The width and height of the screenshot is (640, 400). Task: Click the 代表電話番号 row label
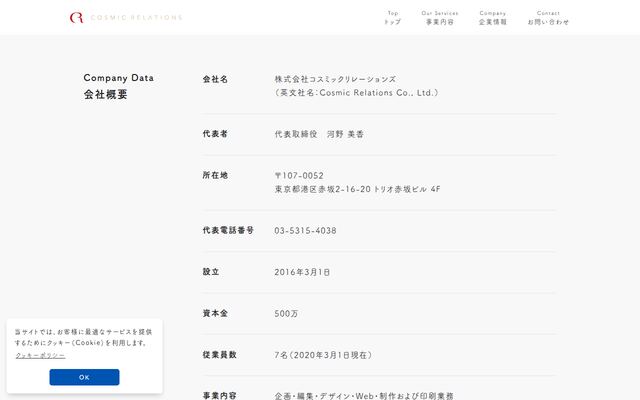point(228,230)
